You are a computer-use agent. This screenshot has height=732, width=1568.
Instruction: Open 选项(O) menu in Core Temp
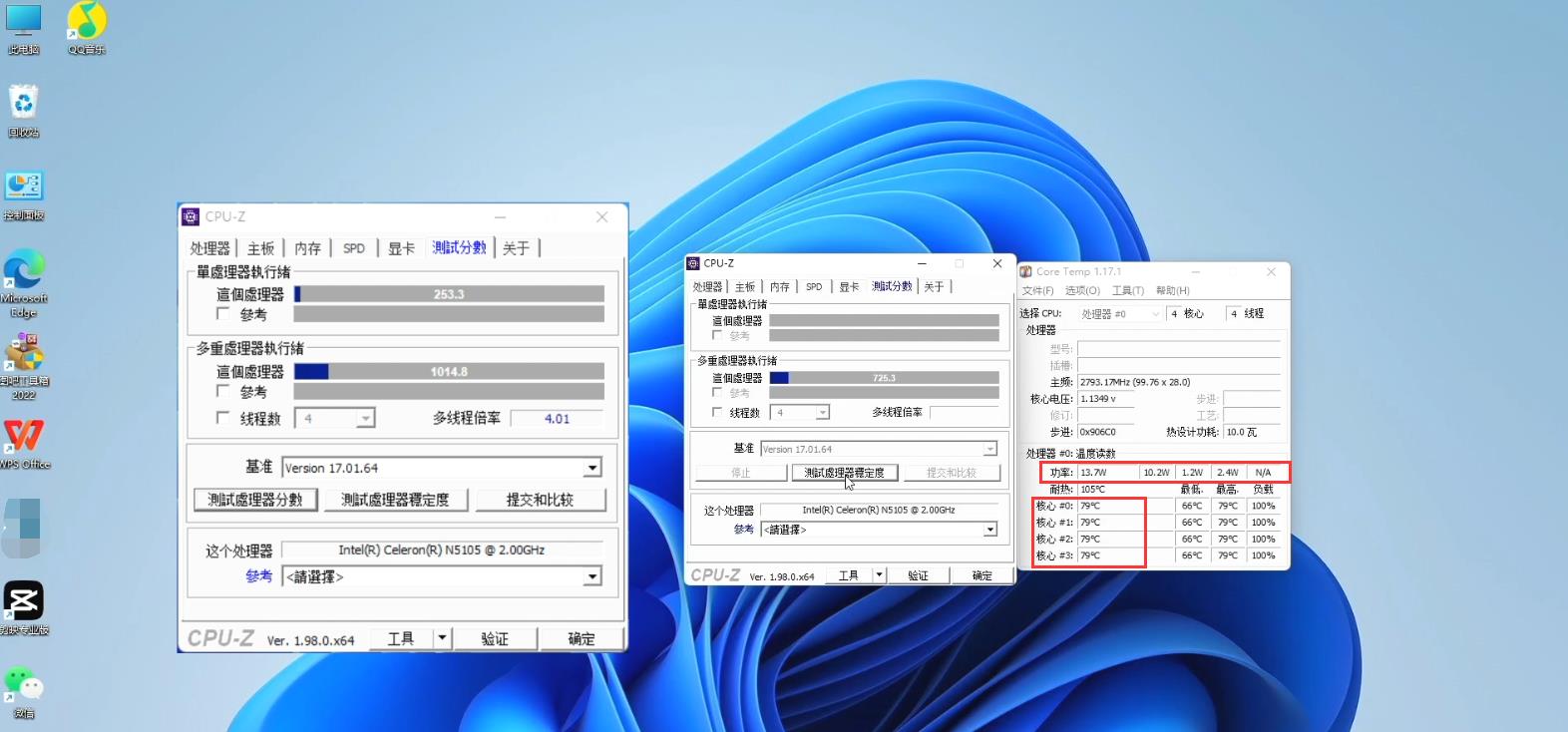click(1082, 290)
